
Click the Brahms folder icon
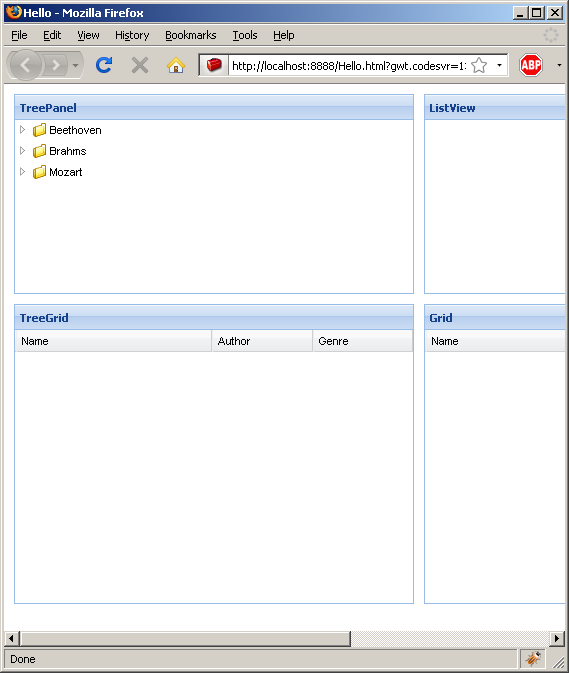point(39,151)
